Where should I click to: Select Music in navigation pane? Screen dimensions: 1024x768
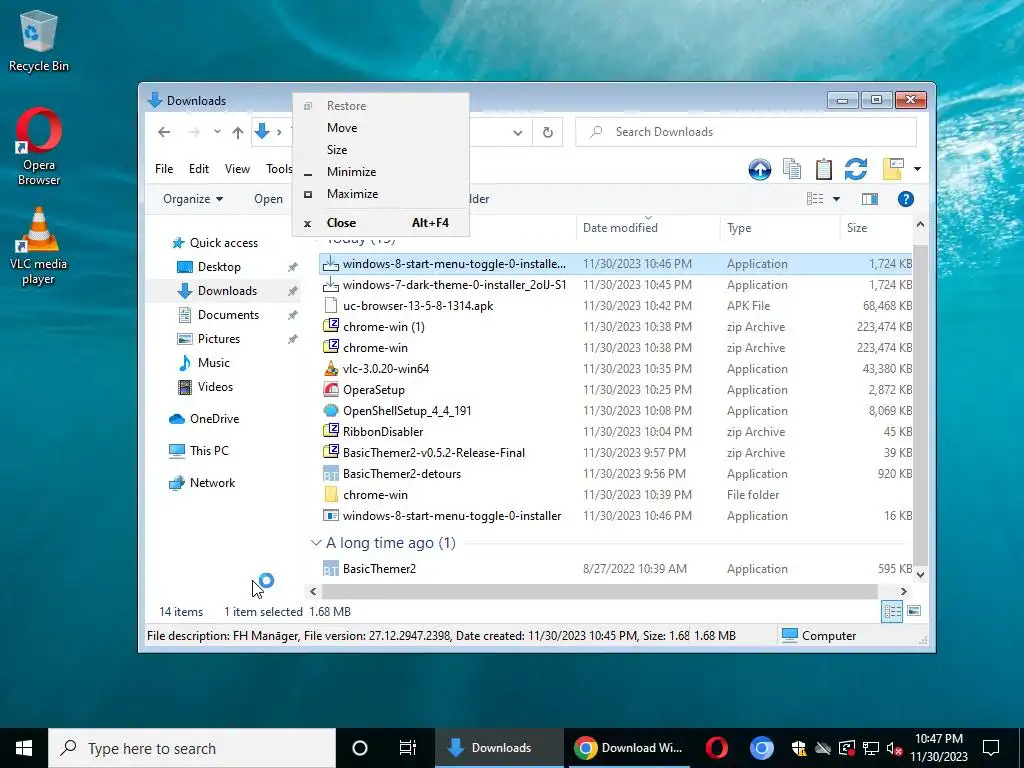(x=214, y=363)
